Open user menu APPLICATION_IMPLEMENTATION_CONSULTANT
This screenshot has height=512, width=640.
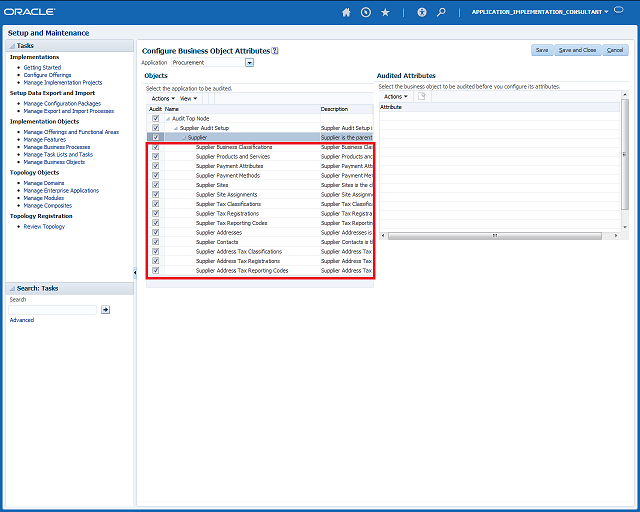coord(540,12)
